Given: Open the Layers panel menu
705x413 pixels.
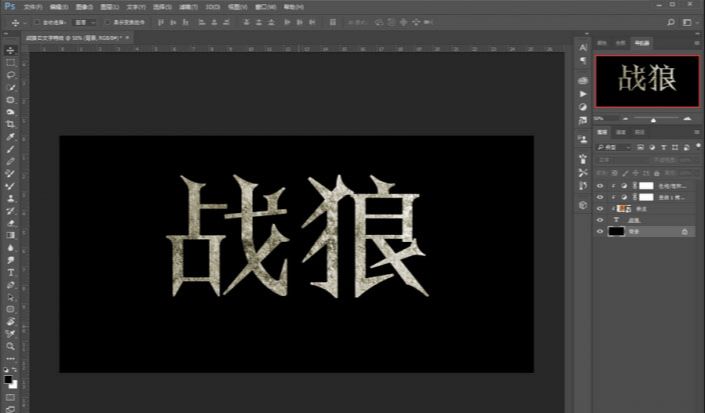Looking at the screenshot, I should (696, 132).
